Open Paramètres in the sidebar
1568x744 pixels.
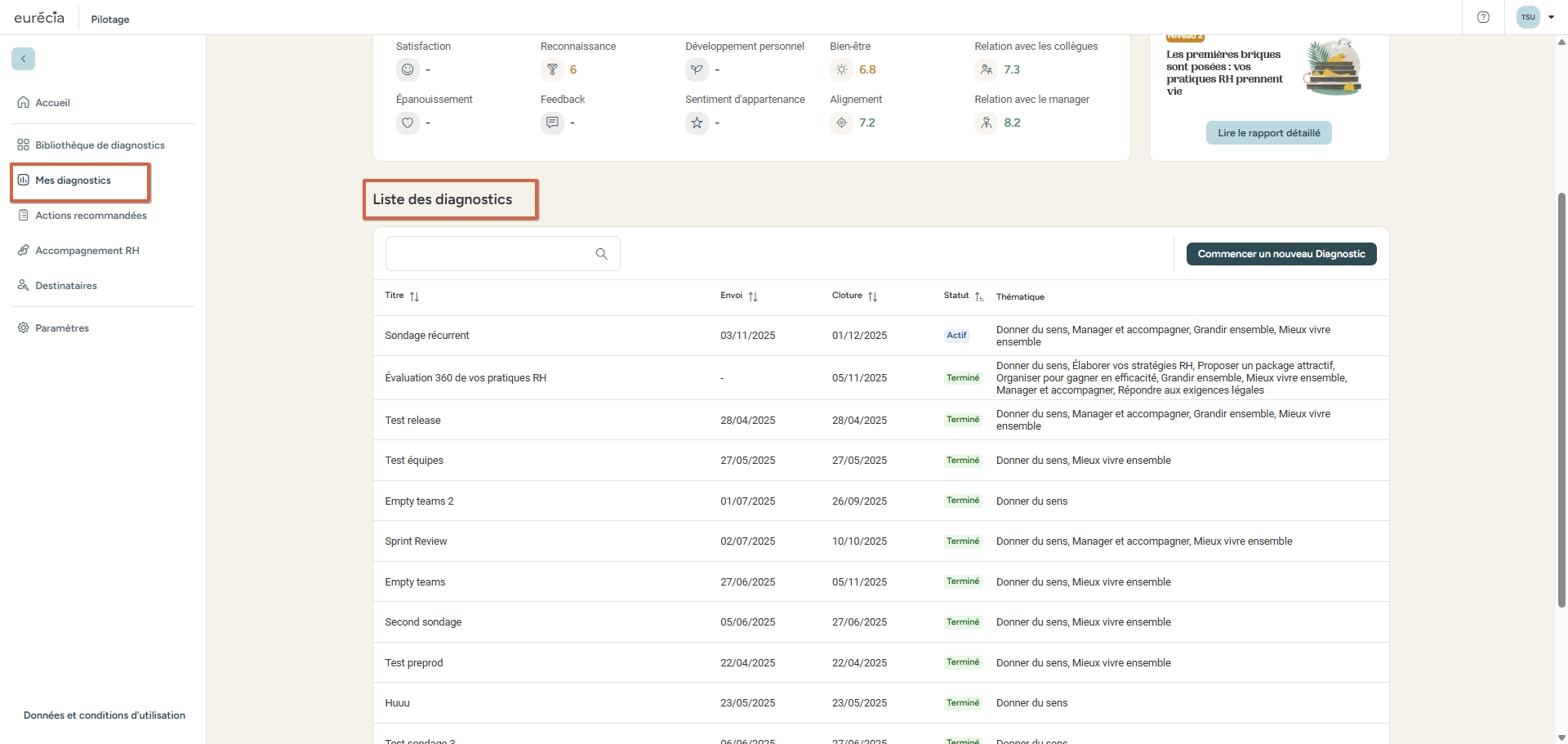(x=62, y=328)
